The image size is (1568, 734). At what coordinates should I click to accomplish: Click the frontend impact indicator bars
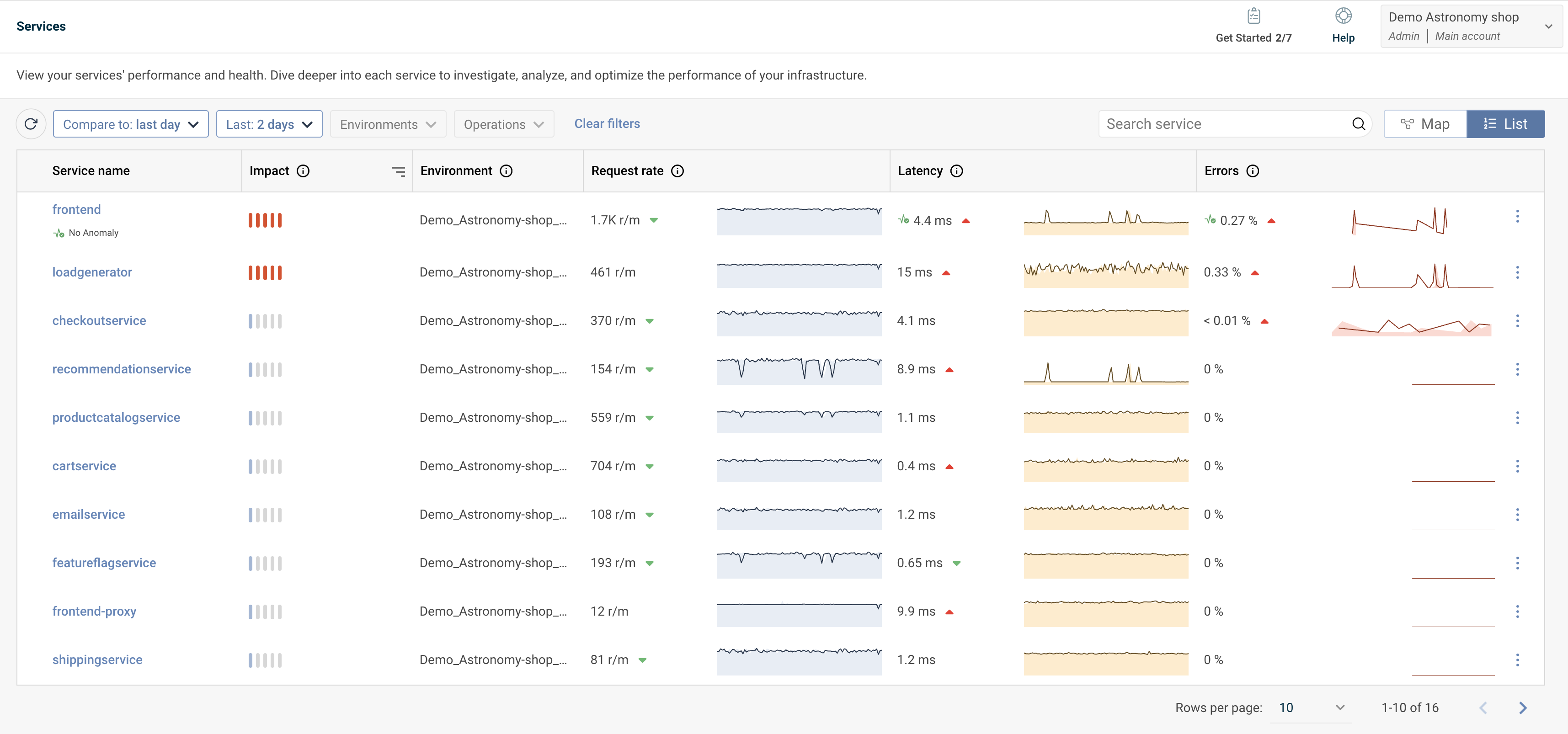tap(265, 220)
